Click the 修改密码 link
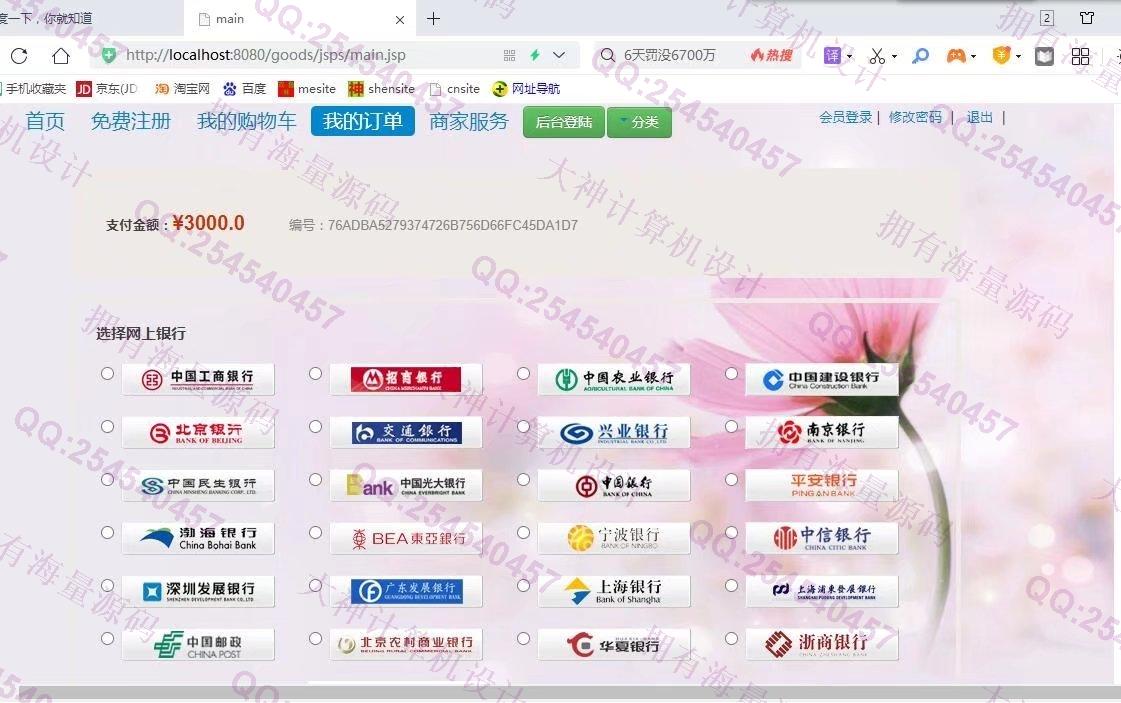Viewport: 1121px width, 703px height. (x=915, y=117)
